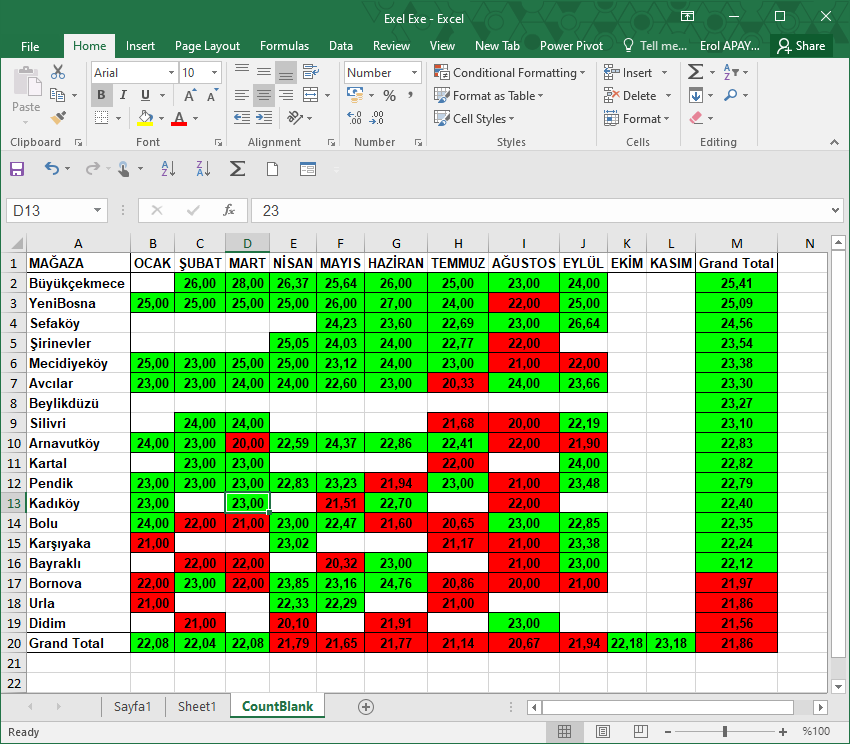Open the Number format dropdown
Screen dimensions: 850x744
coord(415,72)
